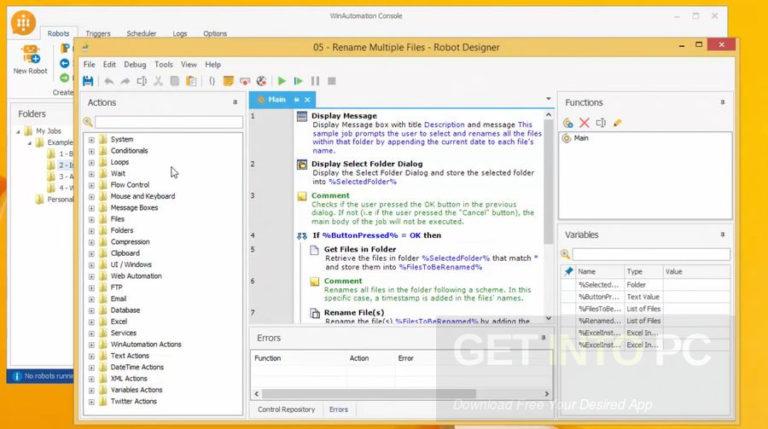This screenshot has width=768, height=429.
Task: Stop the robot execution
Action: coord(332,81)
